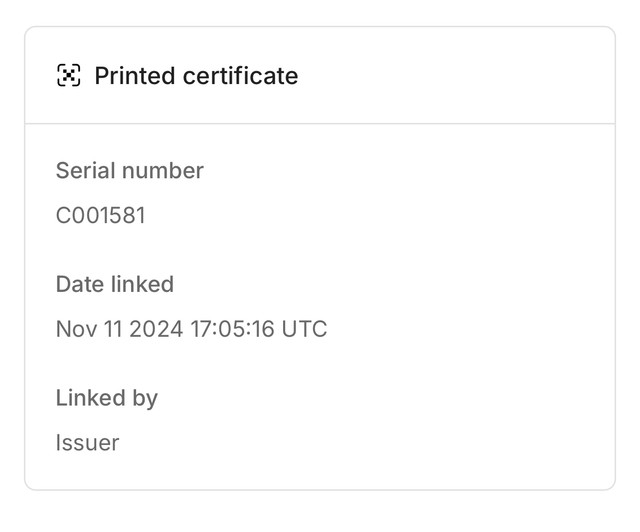640x532 pixels.
Task: Click the Printed certificate heading
Action: tap(196, 76)
